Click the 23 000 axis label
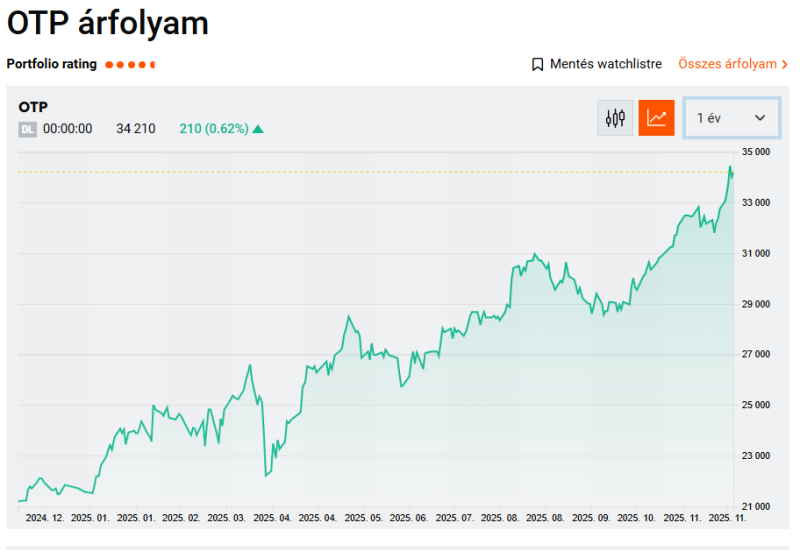The image size is (800, 558). click(756, 455)
